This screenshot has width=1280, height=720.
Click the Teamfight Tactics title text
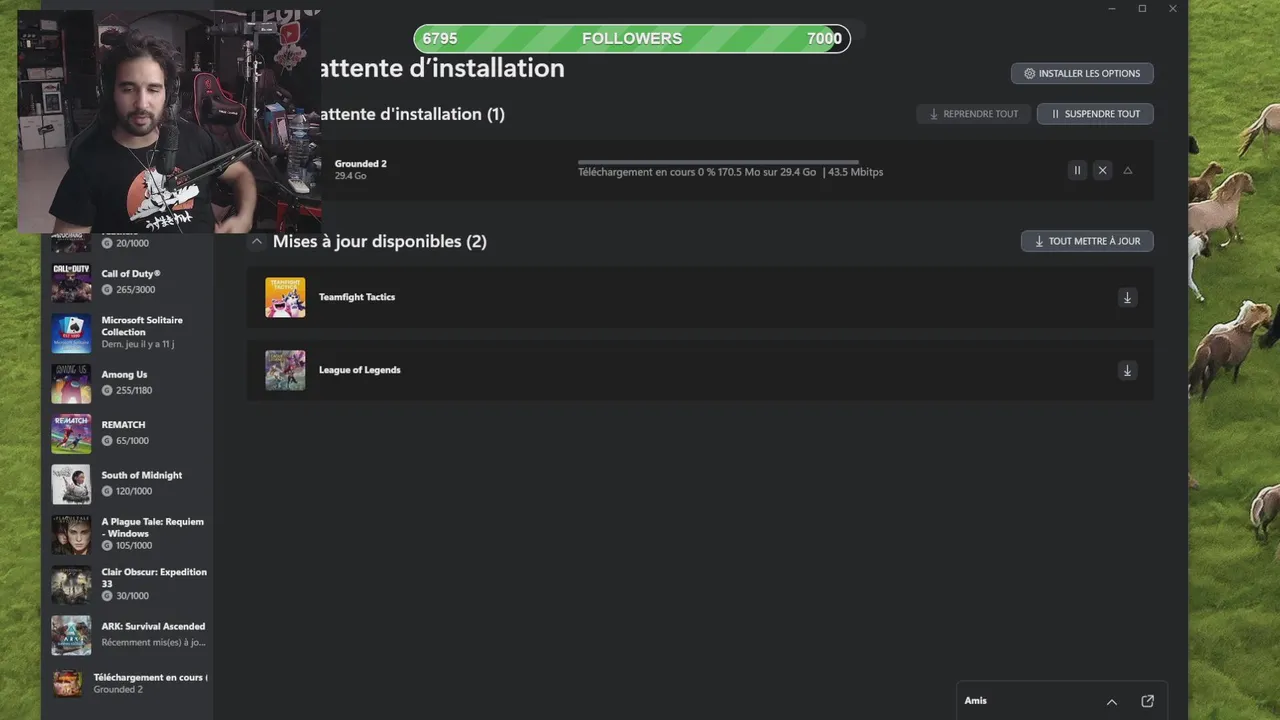tap(357, 297)
